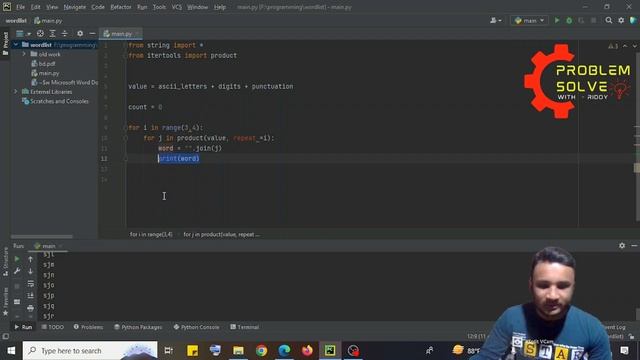Open Terminal tool window
The width and height of the screenshot is (640, 360).
(x=244, y=327)
